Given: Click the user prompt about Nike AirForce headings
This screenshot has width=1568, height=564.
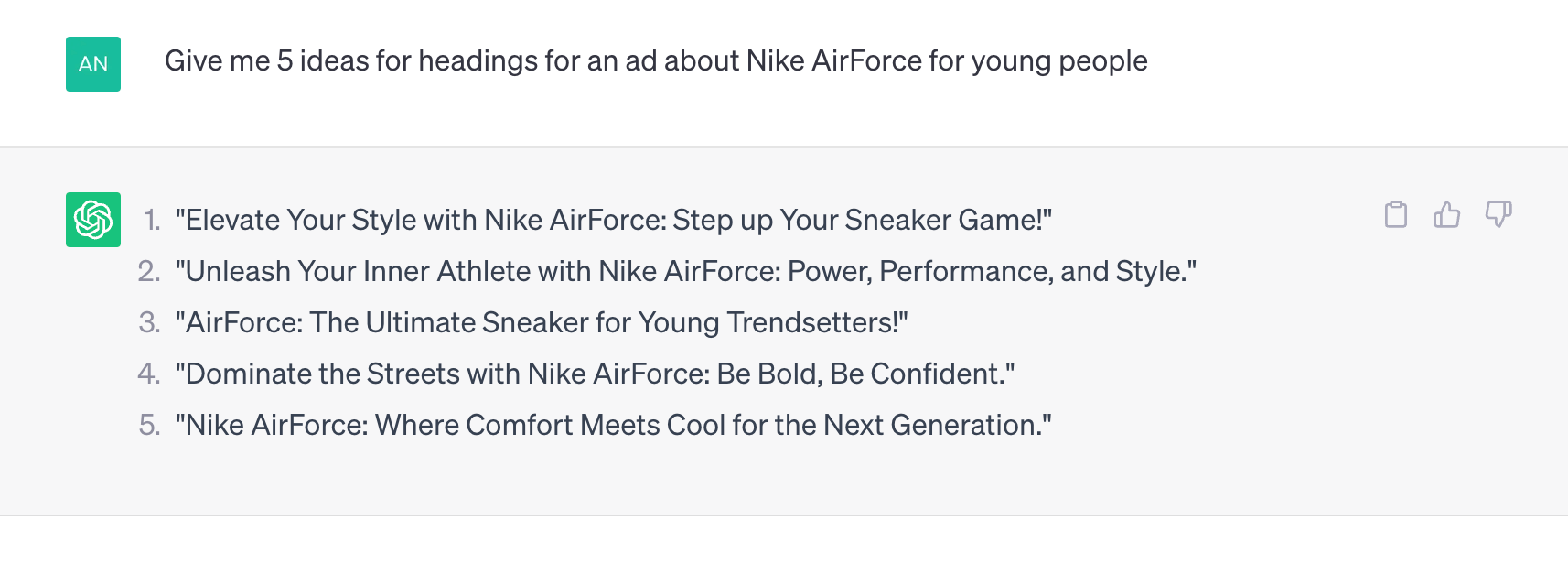Looking at the screenshot, I should pyautogui.click(x=656, y=60).
